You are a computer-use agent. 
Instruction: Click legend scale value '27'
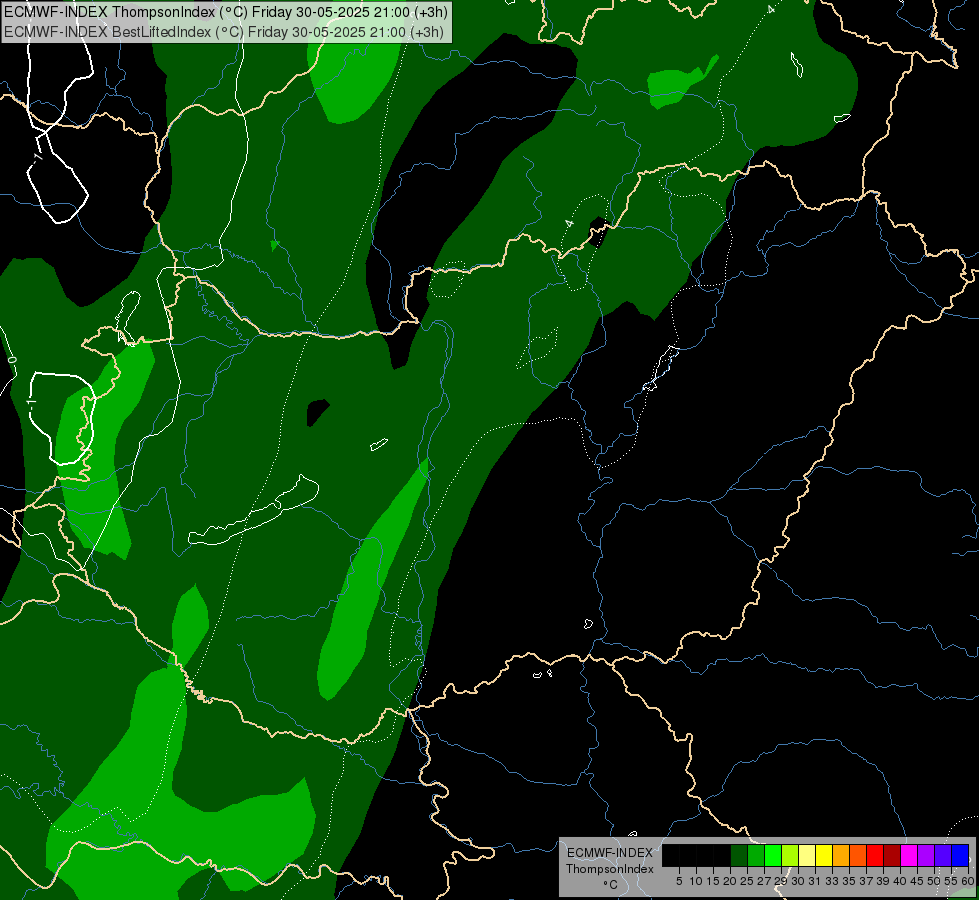point(764,881)
